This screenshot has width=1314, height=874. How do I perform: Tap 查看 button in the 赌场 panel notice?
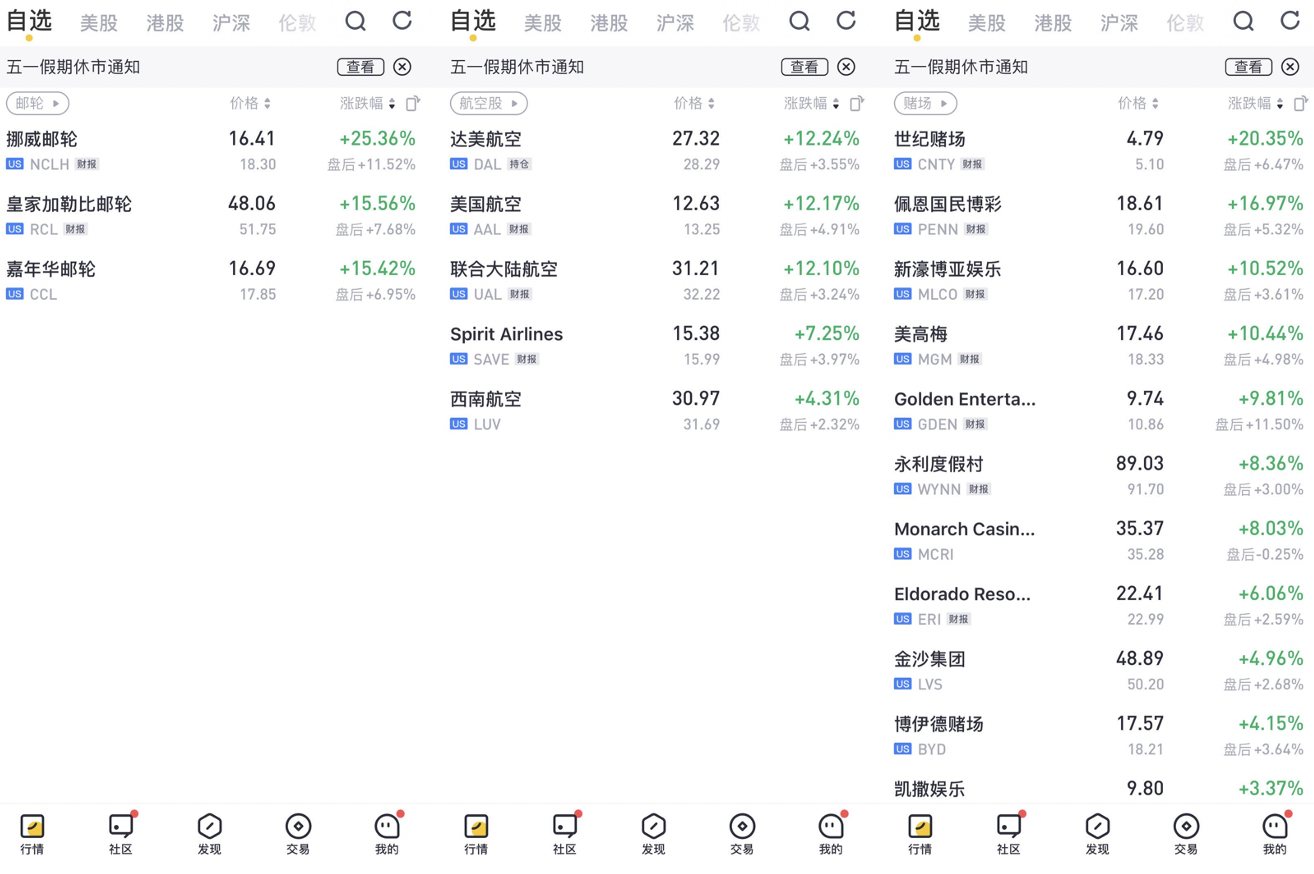coord(1249,67)
